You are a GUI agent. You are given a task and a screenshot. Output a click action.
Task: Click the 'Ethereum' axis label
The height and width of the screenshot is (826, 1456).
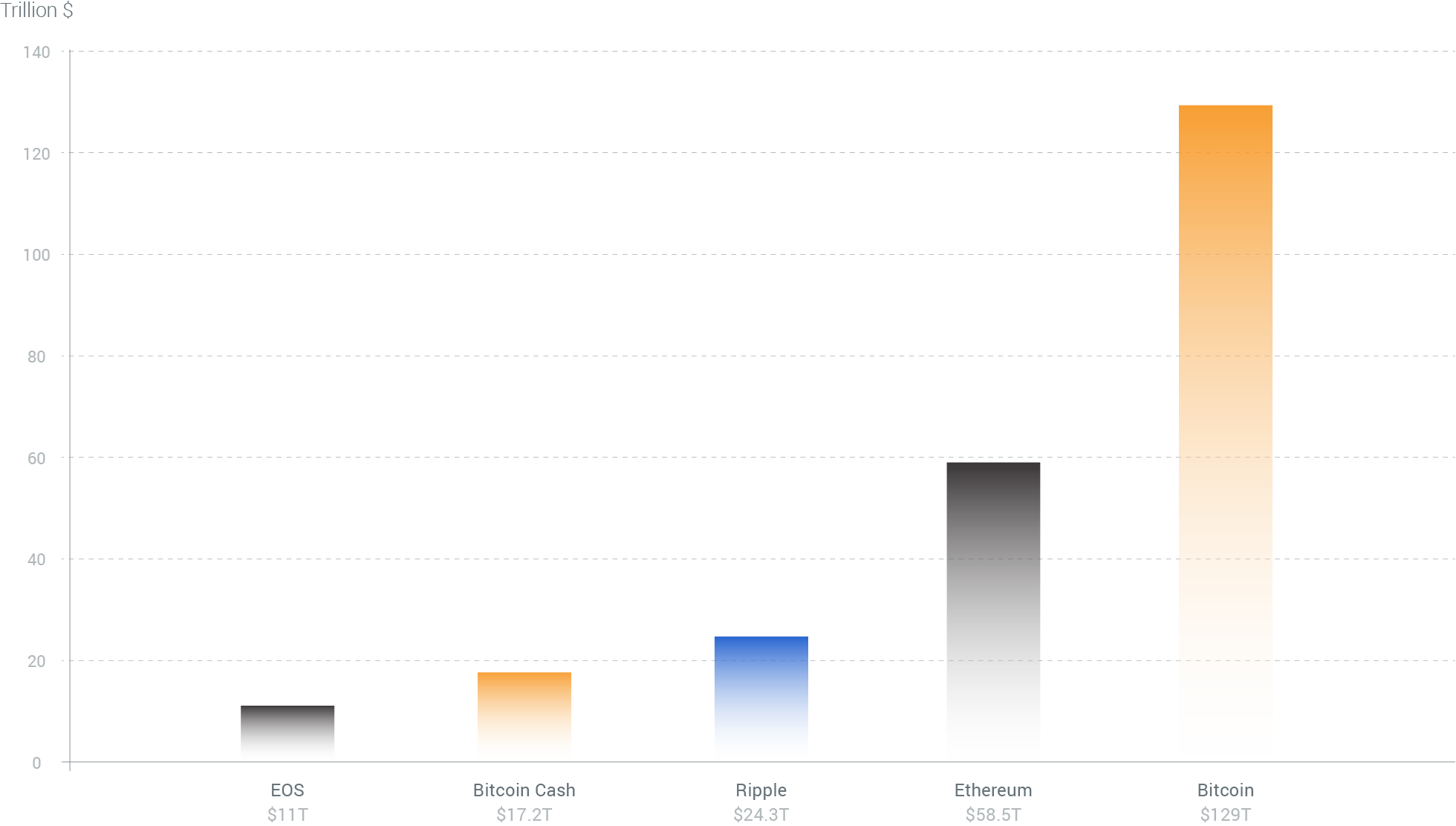click(993, 790)
